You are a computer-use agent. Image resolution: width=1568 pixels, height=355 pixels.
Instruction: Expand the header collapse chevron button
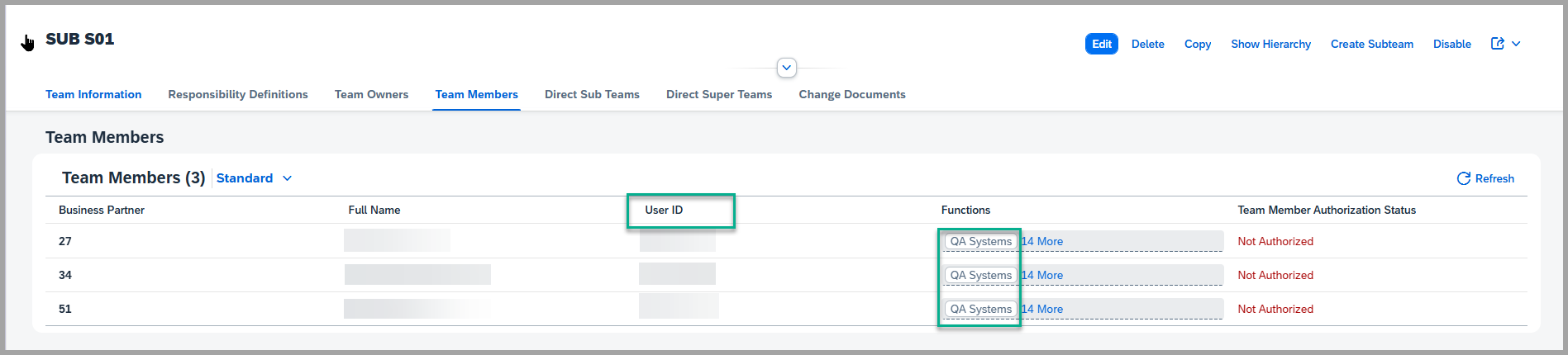[786, 68]
